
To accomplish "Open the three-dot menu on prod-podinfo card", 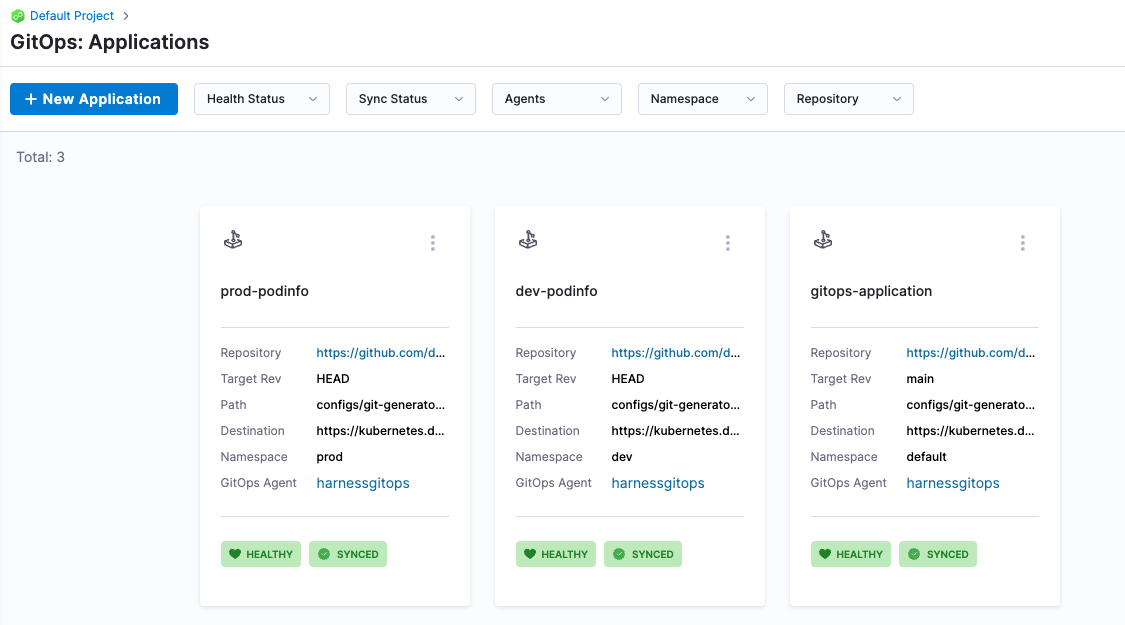I will (x=433, y=242).
